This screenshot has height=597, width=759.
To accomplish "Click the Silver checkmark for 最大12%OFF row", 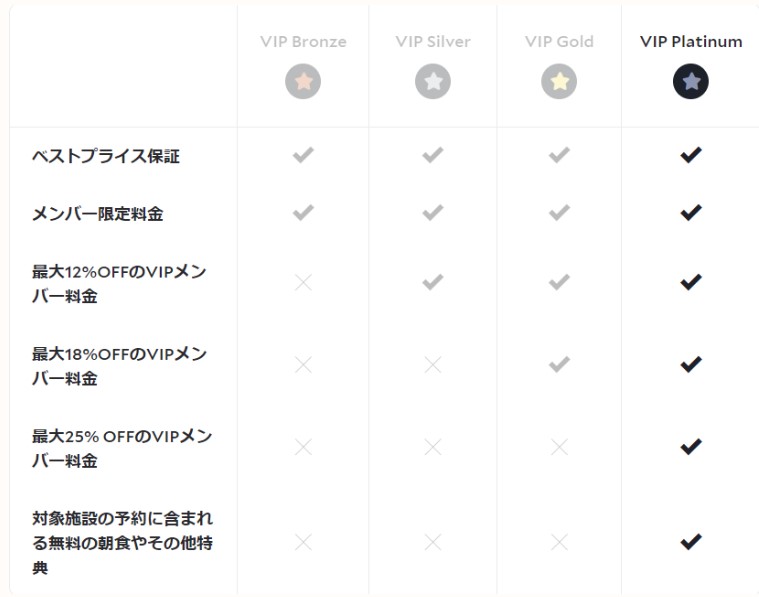I will [x=433, y=282].
